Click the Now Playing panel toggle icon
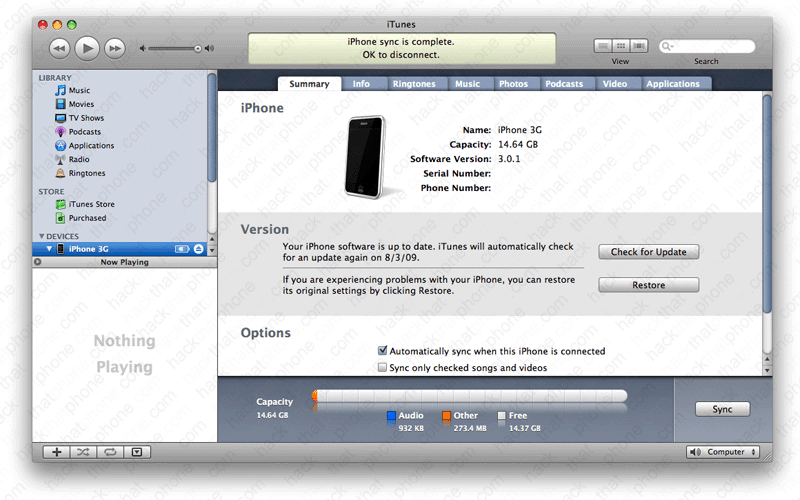This screenshot has height=500, width=800. (x=37, y=262)
